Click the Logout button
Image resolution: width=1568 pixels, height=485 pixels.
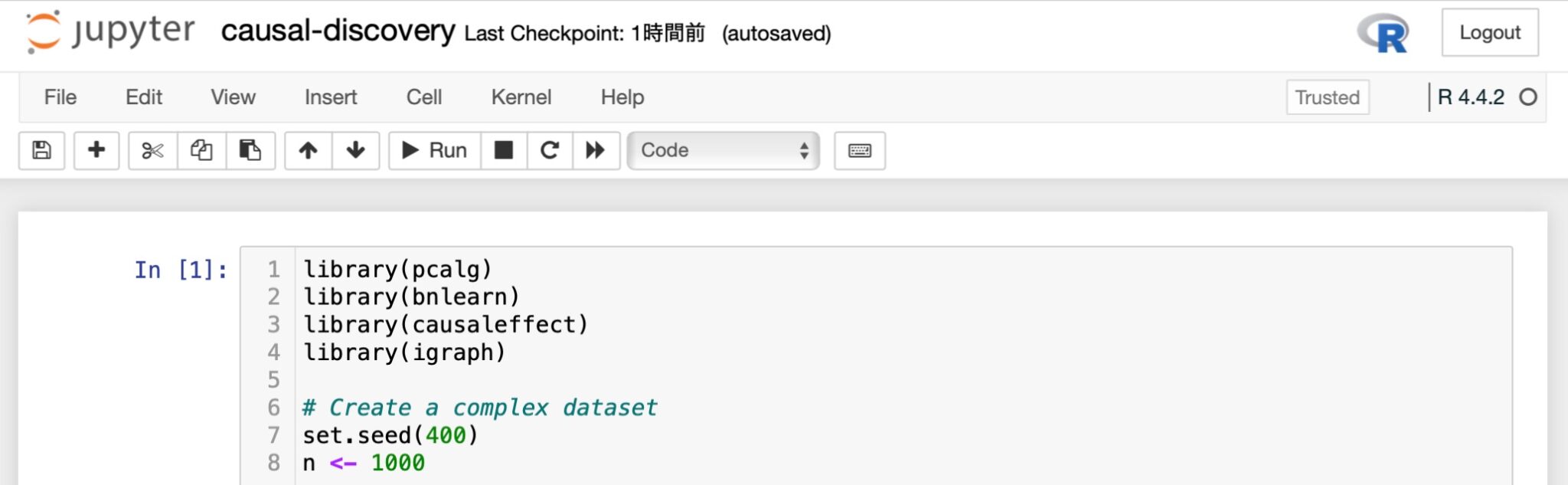coord(1489,32)
